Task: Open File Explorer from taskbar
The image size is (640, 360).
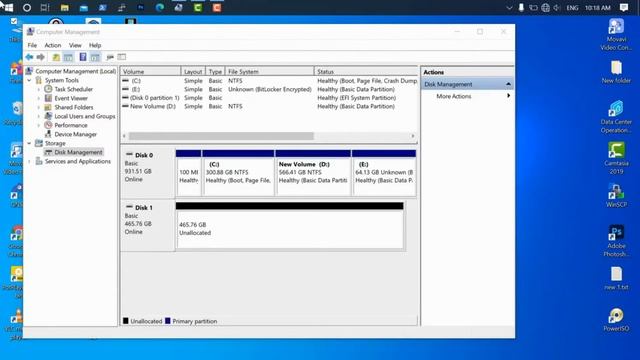Action: pos(64,7)
